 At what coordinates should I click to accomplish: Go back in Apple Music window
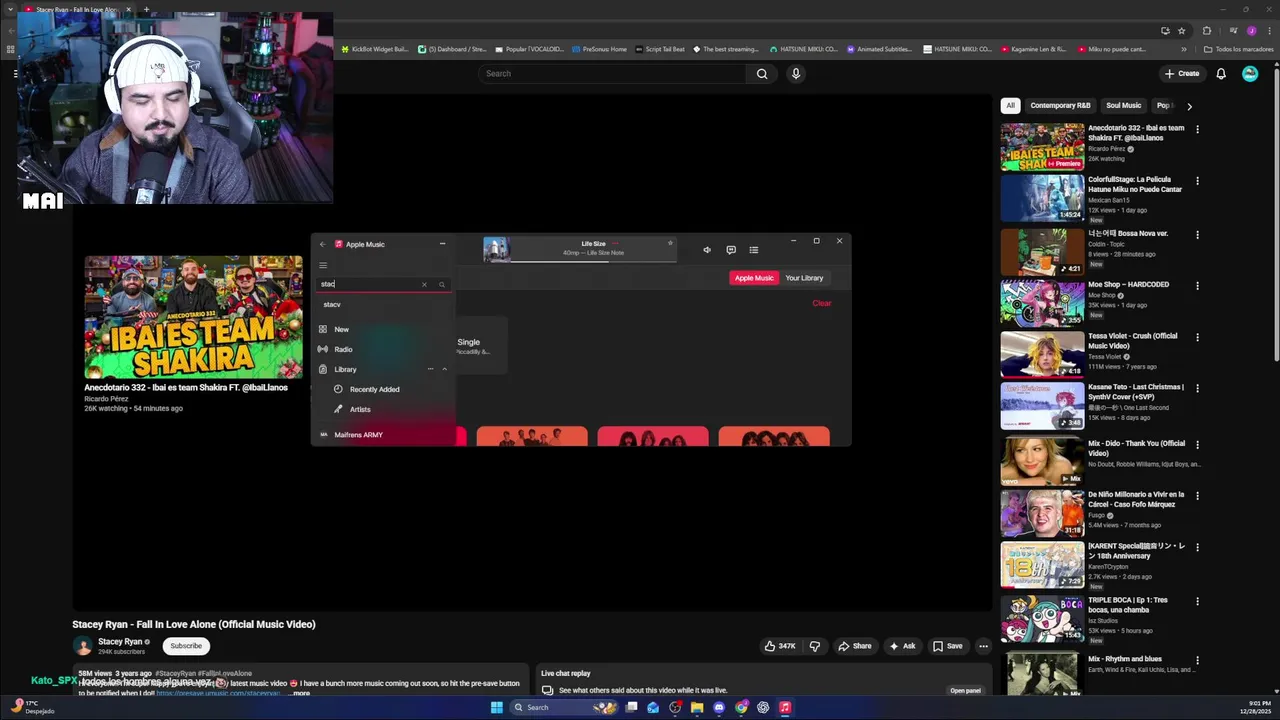point(322,244)
